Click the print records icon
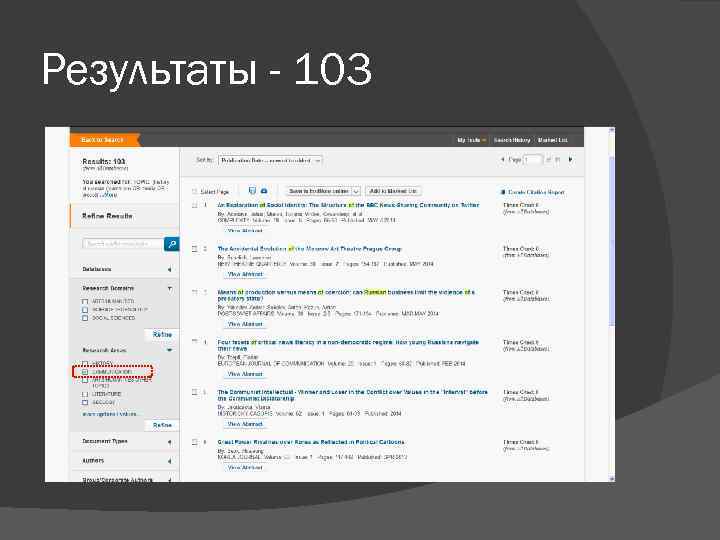 click(x=252, y=191)
